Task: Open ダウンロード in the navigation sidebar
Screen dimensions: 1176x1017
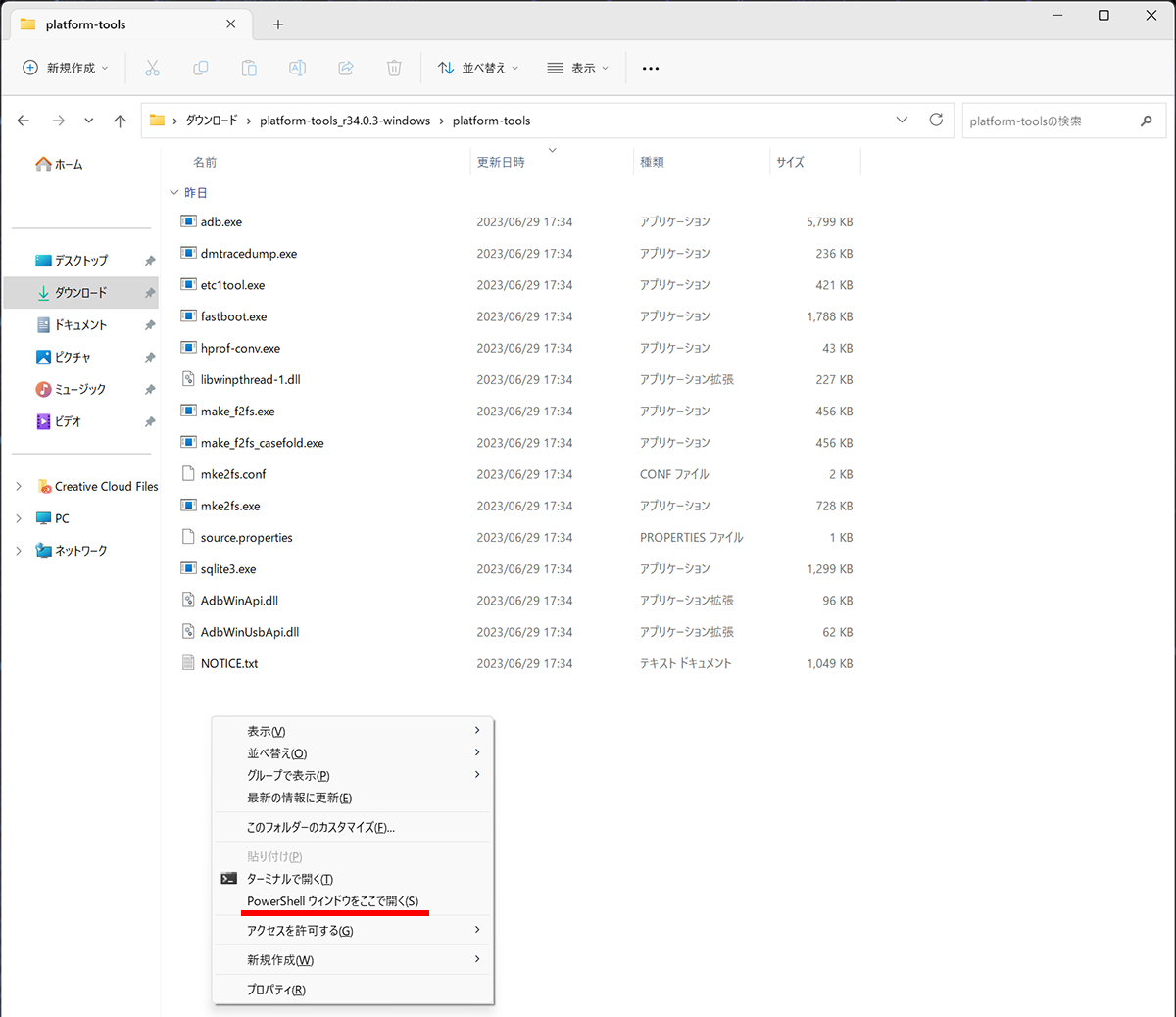Action: click(80, 293)
